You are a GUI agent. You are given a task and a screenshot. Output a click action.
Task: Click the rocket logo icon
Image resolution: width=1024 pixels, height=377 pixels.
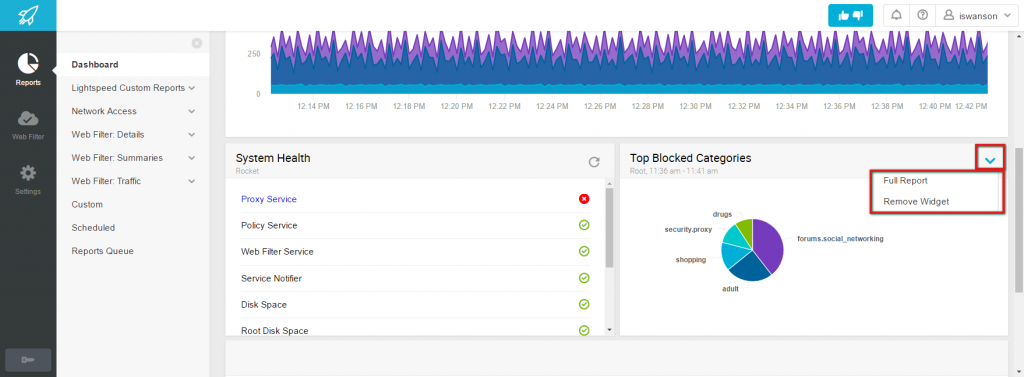(x=28, y=15)
